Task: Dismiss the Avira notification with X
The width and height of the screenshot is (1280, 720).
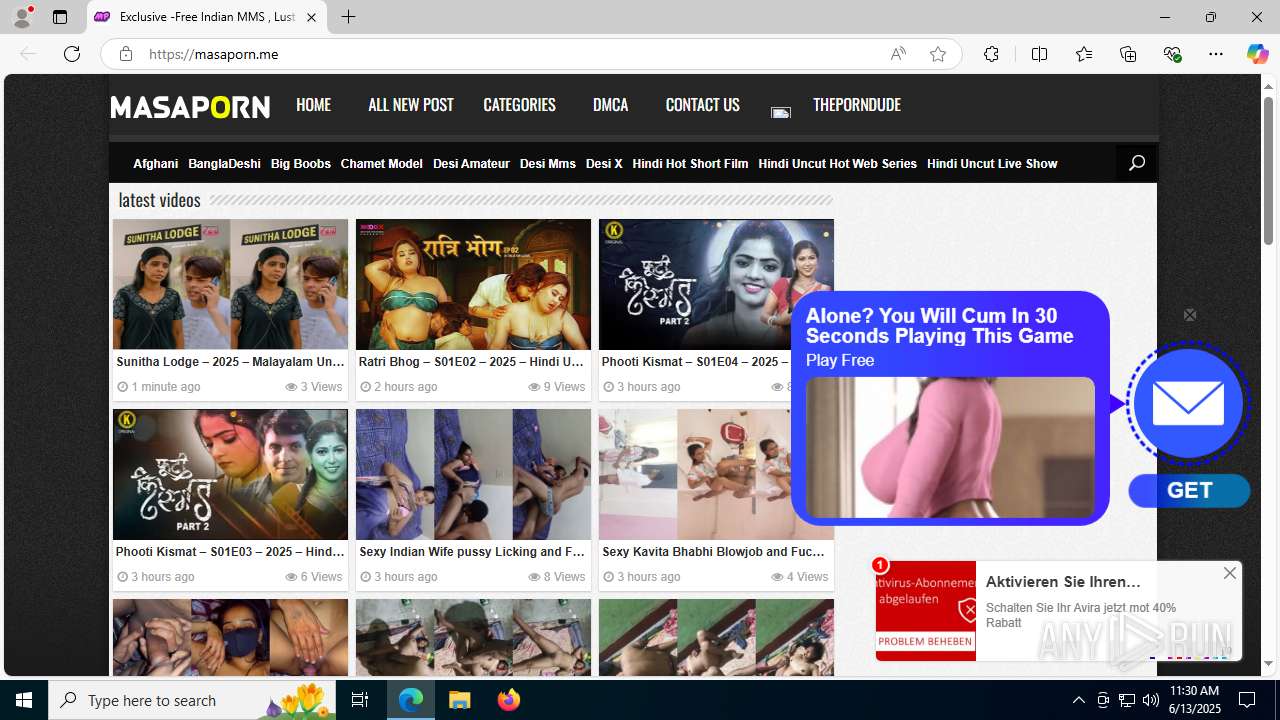Action: tap(1230, 573)
